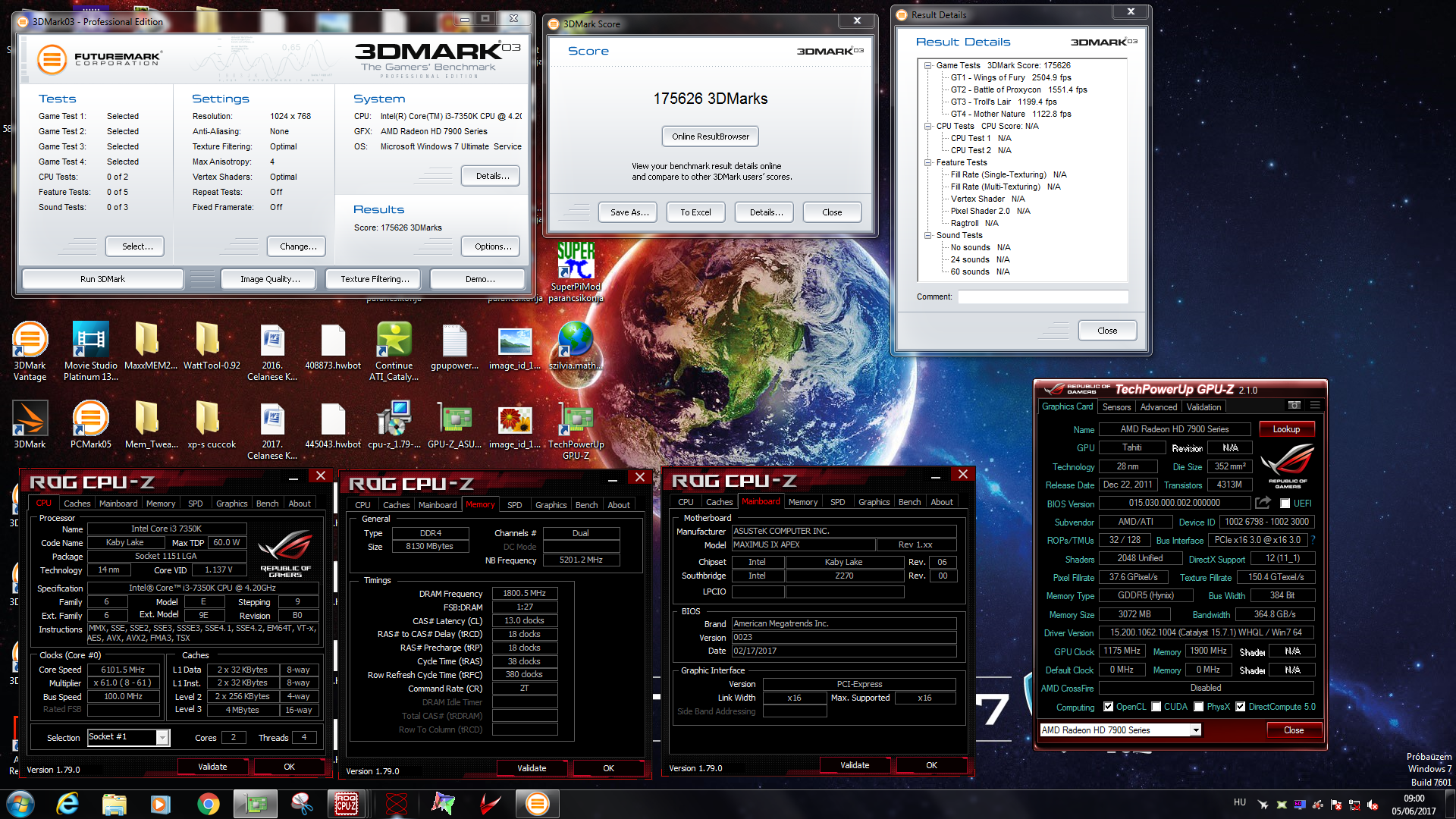Toggle the CUDA checkbox
Viewport: 1456px width, 819px height.
point(1156,707)
